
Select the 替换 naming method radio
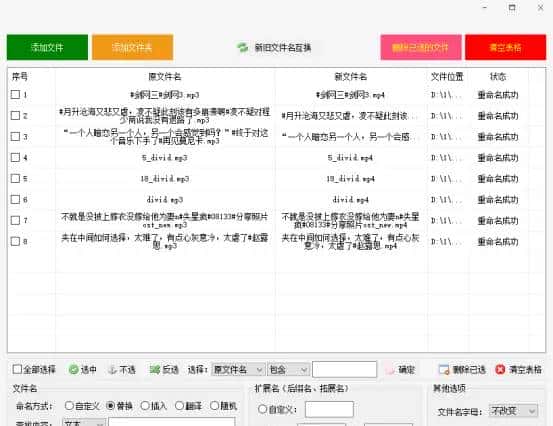coord(110,406)
